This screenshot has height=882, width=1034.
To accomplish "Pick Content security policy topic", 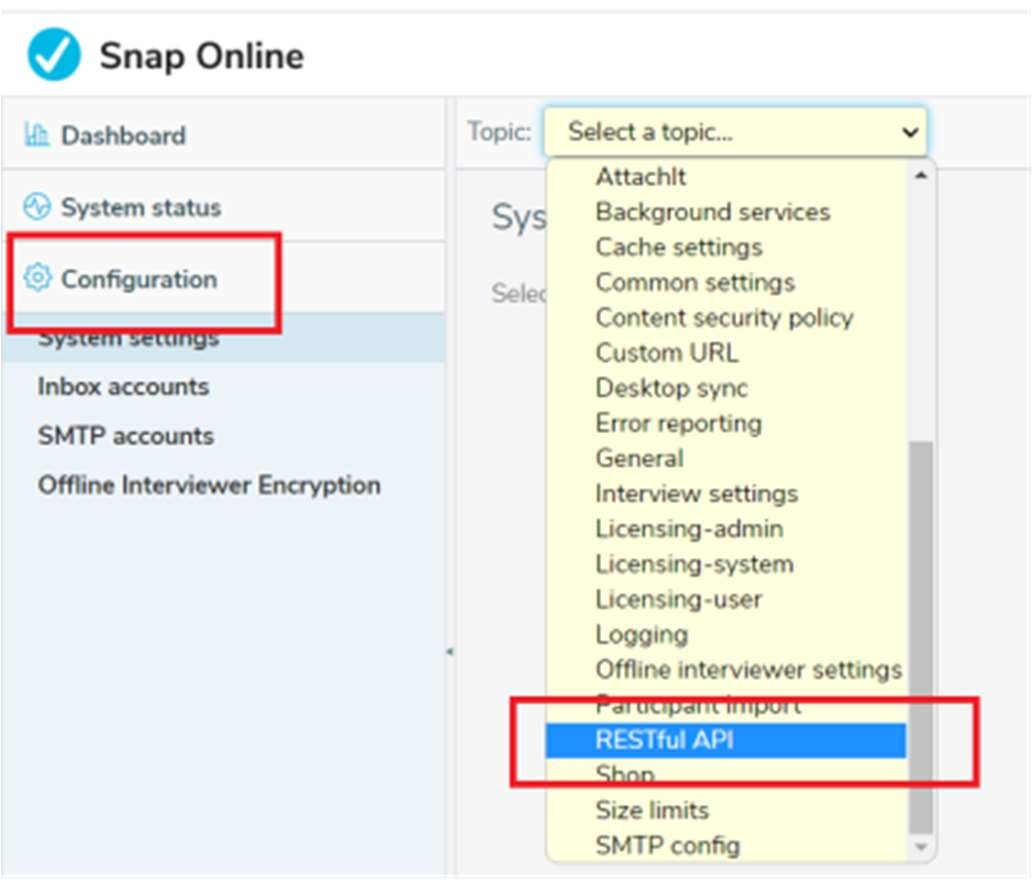I will pyautogui.click(x=724, y=318).
